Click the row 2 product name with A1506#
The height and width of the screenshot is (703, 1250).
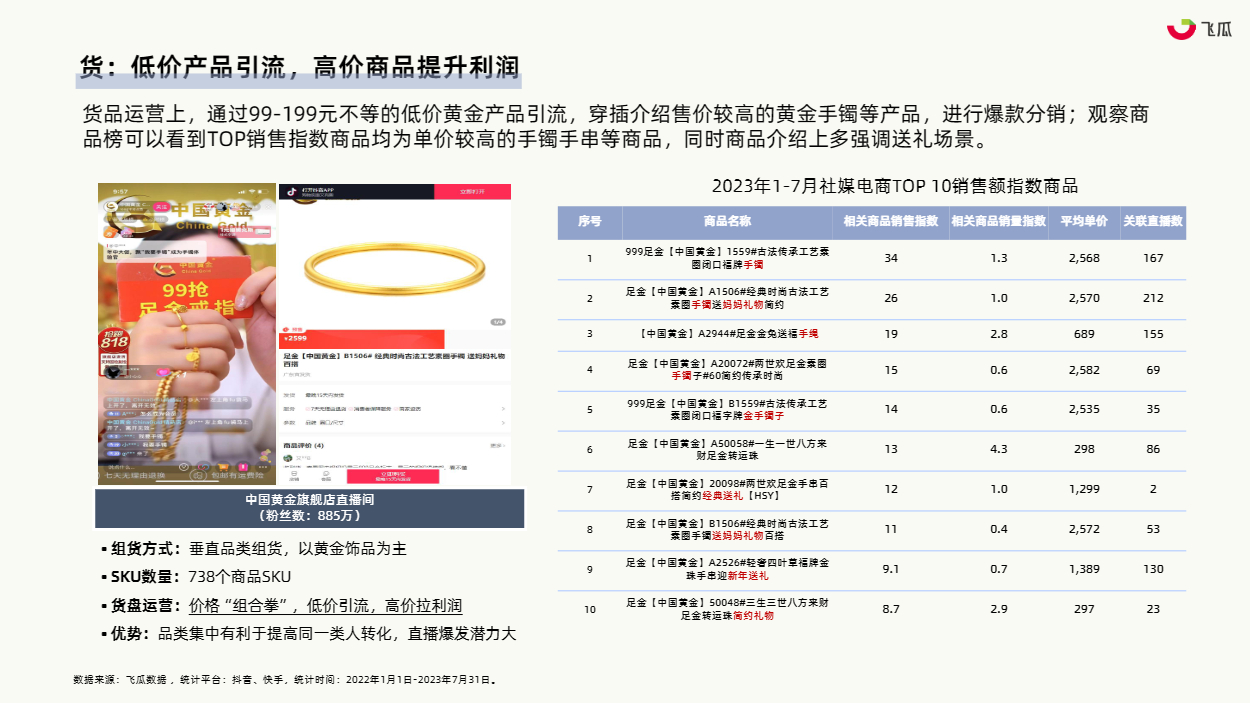(x=727, y=298)
